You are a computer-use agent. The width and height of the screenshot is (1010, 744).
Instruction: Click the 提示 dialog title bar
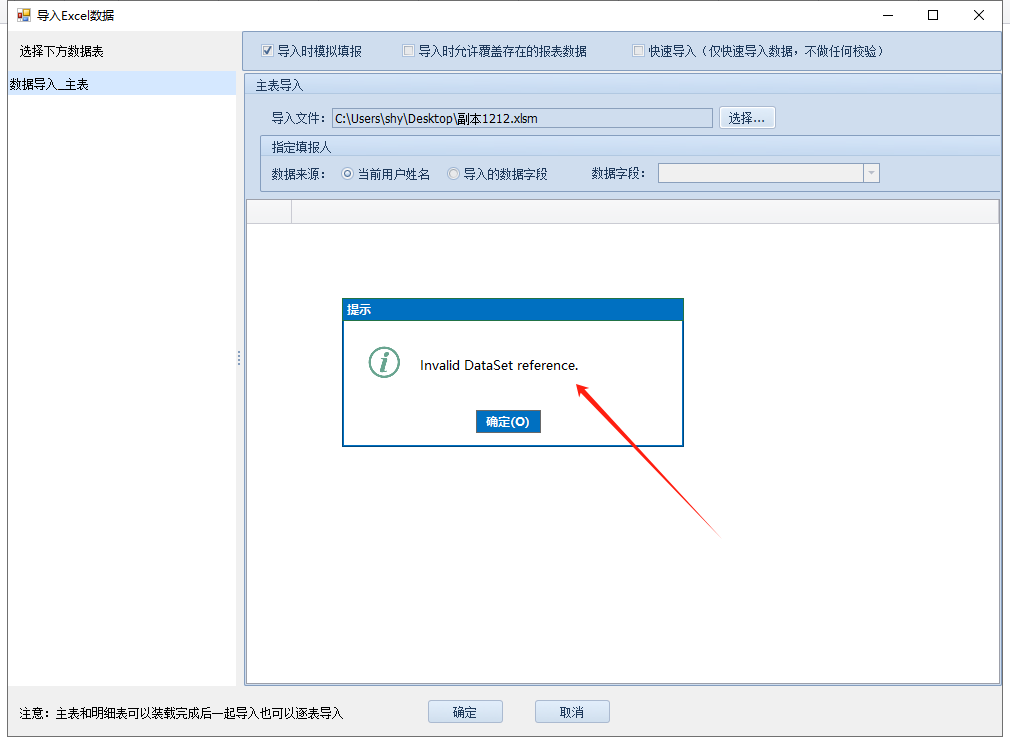(x=512, y=310)
